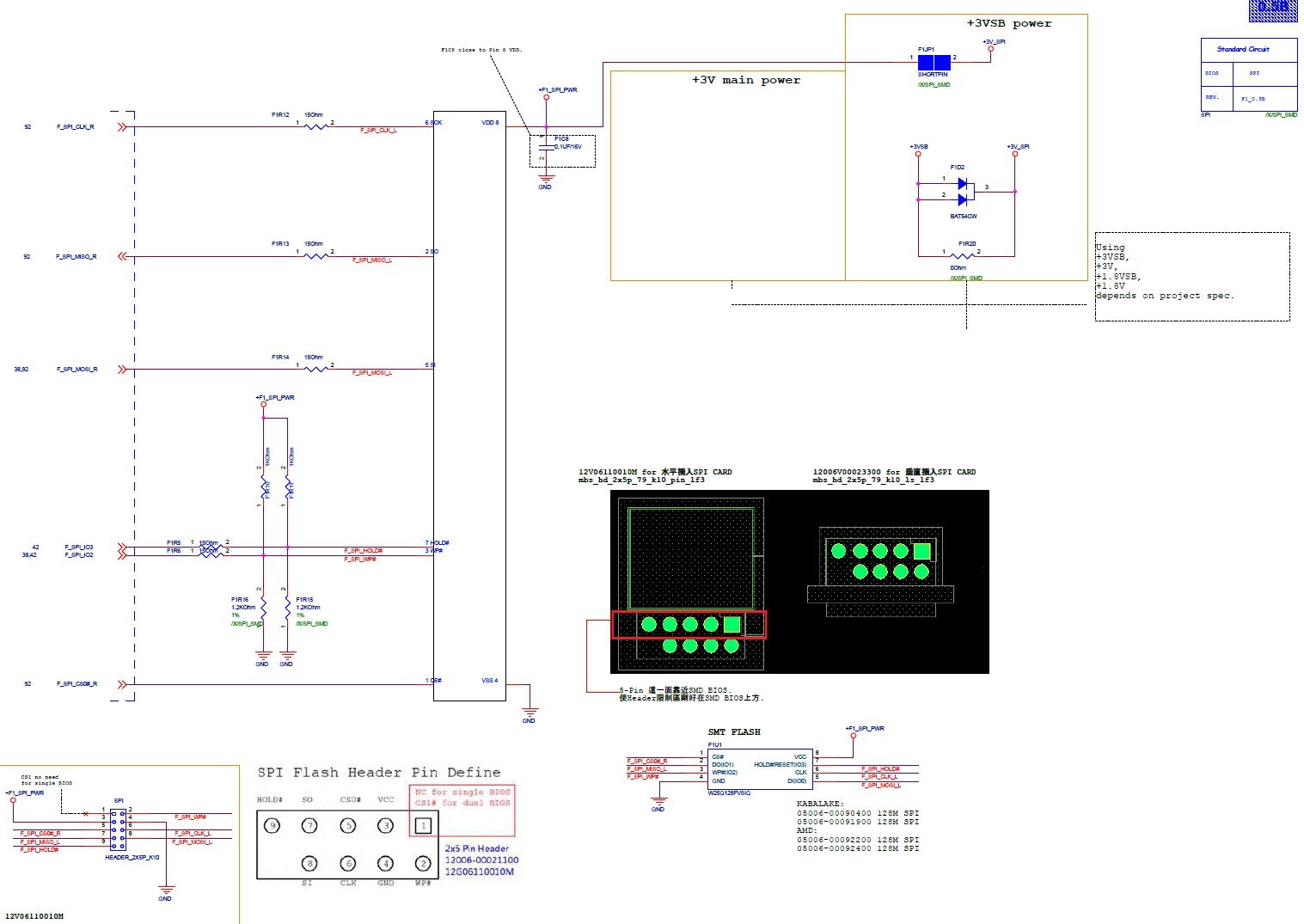Click the '+3VSB power' title
The image size is (1304, 924).
(x=1009, y=23)
